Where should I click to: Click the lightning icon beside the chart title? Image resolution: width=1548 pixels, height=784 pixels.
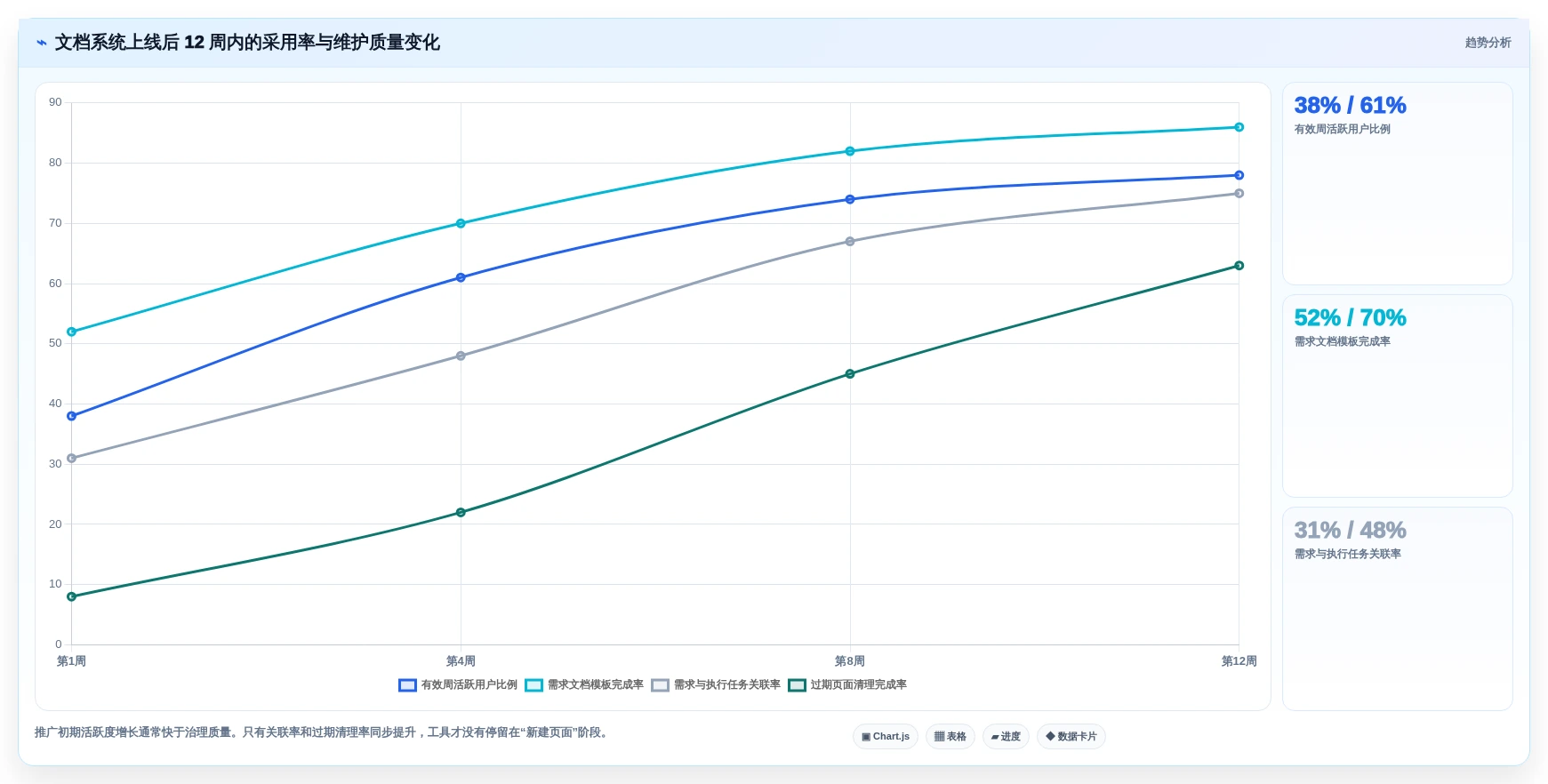coord(41,43)
